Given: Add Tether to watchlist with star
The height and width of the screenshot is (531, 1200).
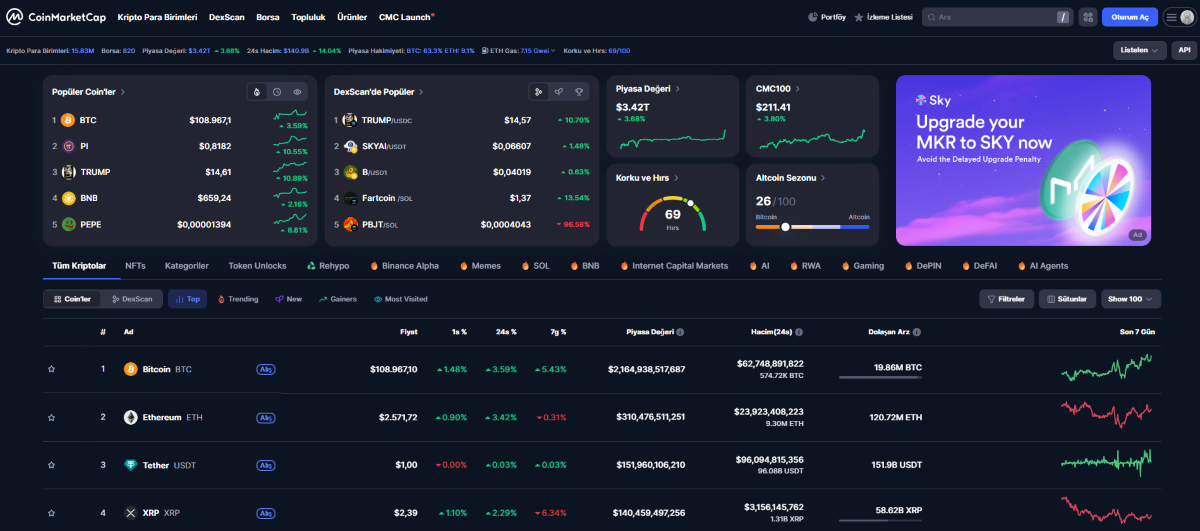Looking at the screenshot, I should [x=51, y=465].
